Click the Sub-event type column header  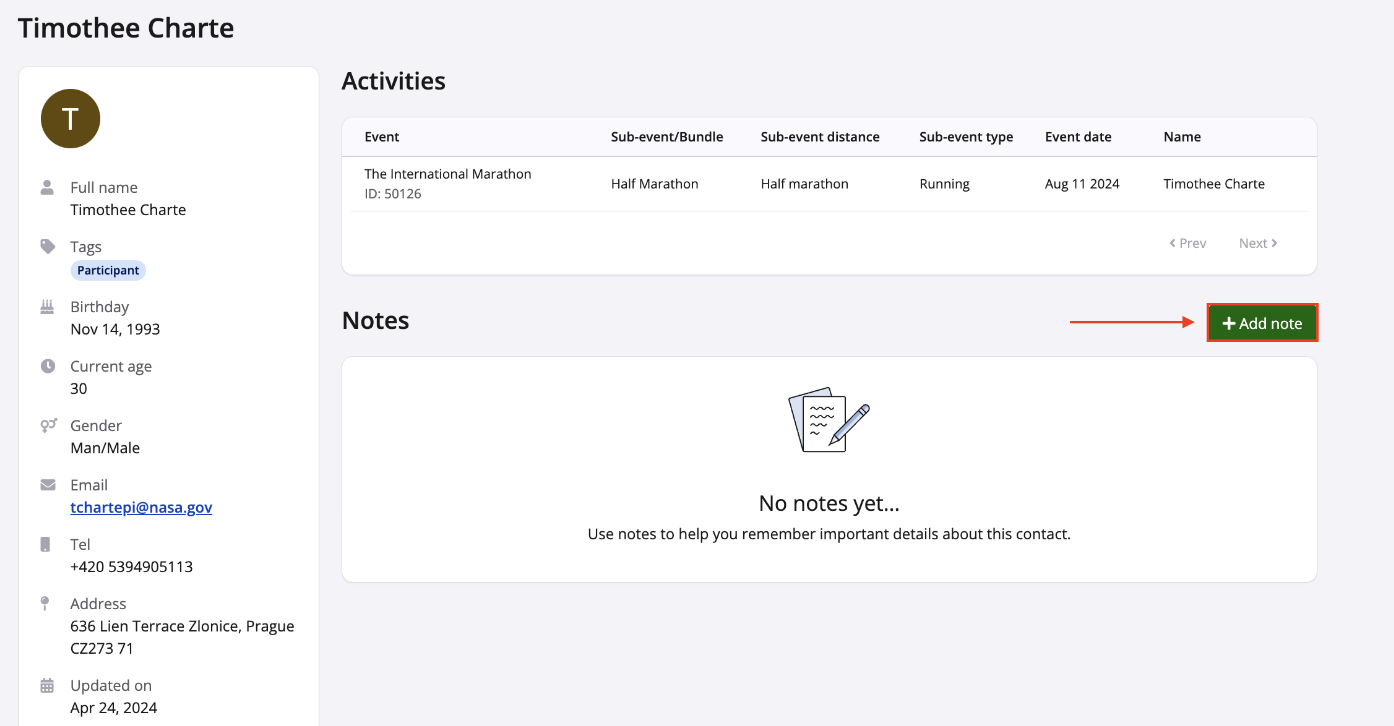point(966,137)
